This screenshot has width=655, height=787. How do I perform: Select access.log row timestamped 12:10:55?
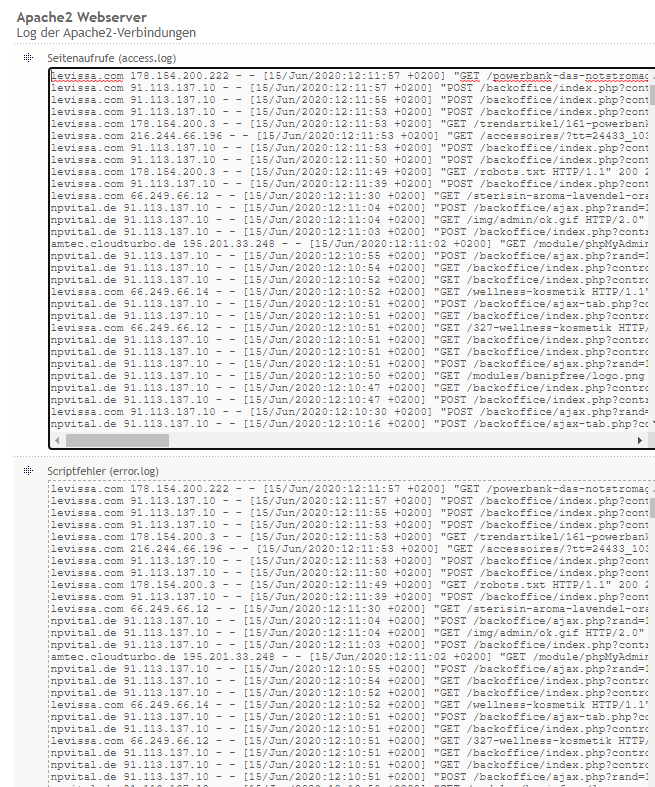coord(350,256)
